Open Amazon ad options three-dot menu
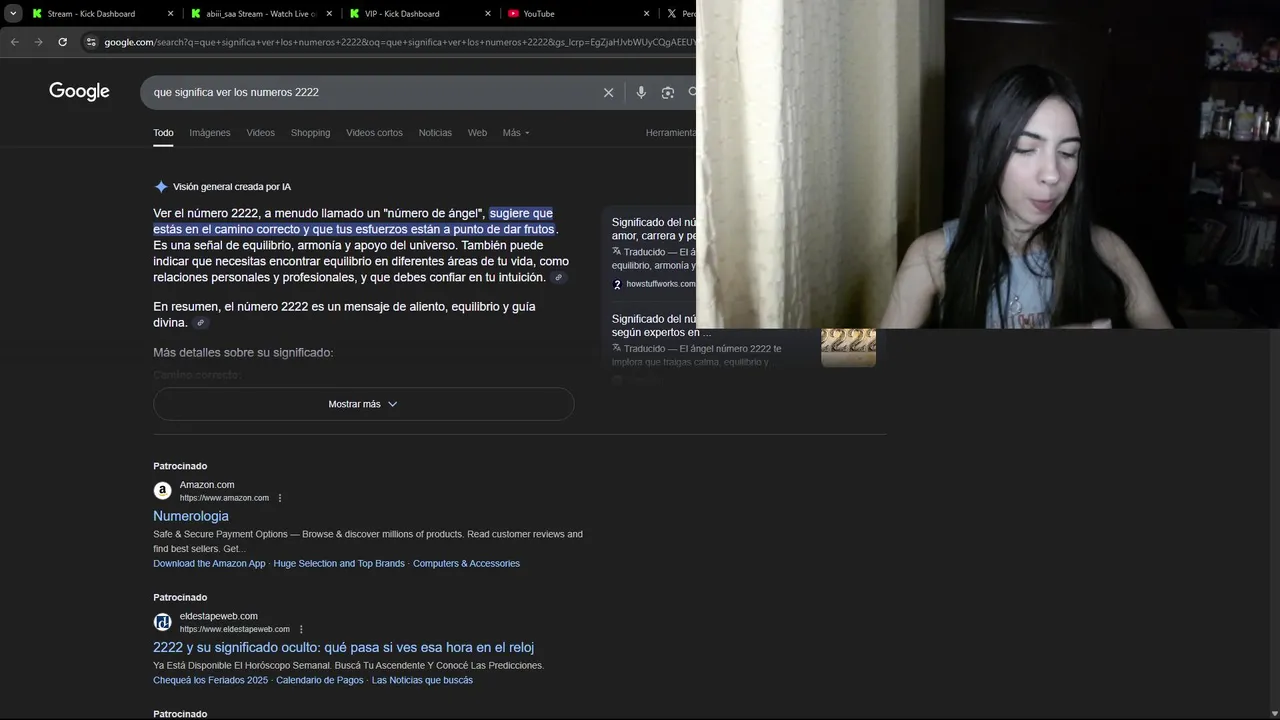This screenshot has height=720, width=1280. click(x=280, y=498)
